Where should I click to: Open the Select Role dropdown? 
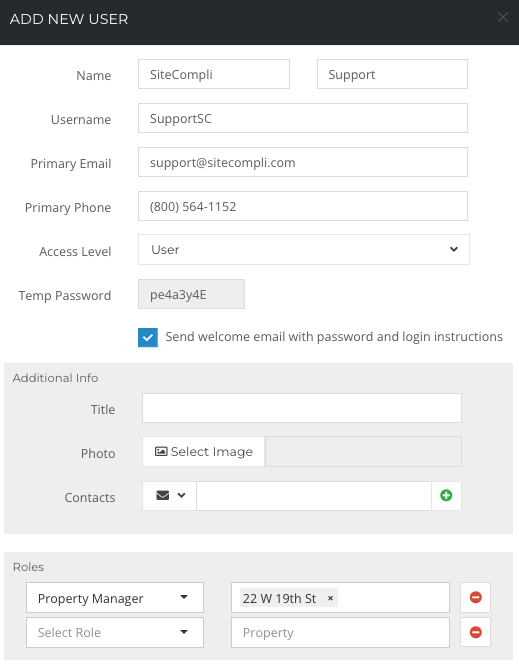coord(115,632)
